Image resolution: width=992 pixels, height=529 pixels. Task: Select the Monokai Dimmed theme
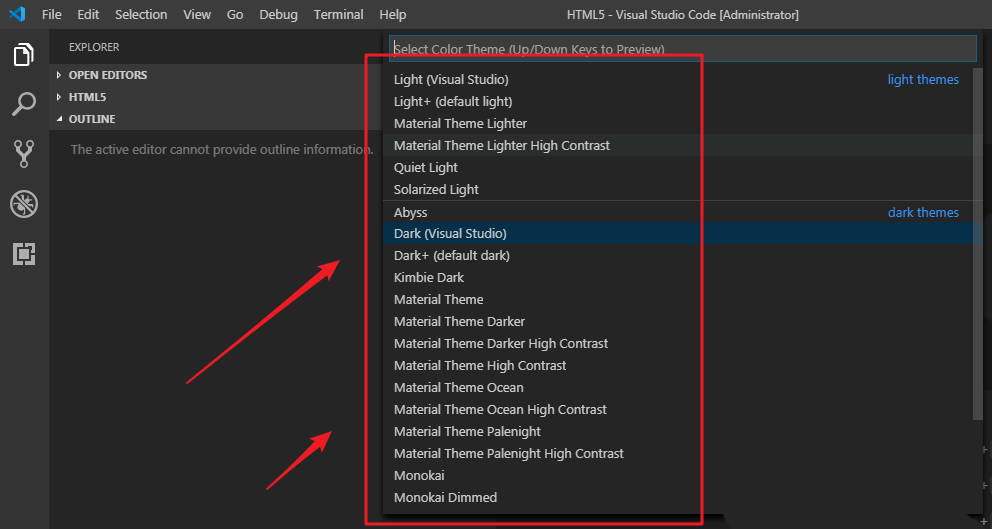(x=445, y=497)
